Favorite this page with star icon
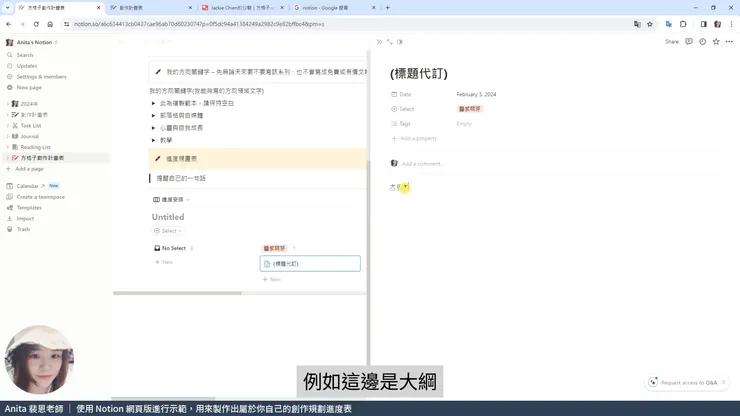The height and width of the screenshot is (416, 740). [716, 42]
